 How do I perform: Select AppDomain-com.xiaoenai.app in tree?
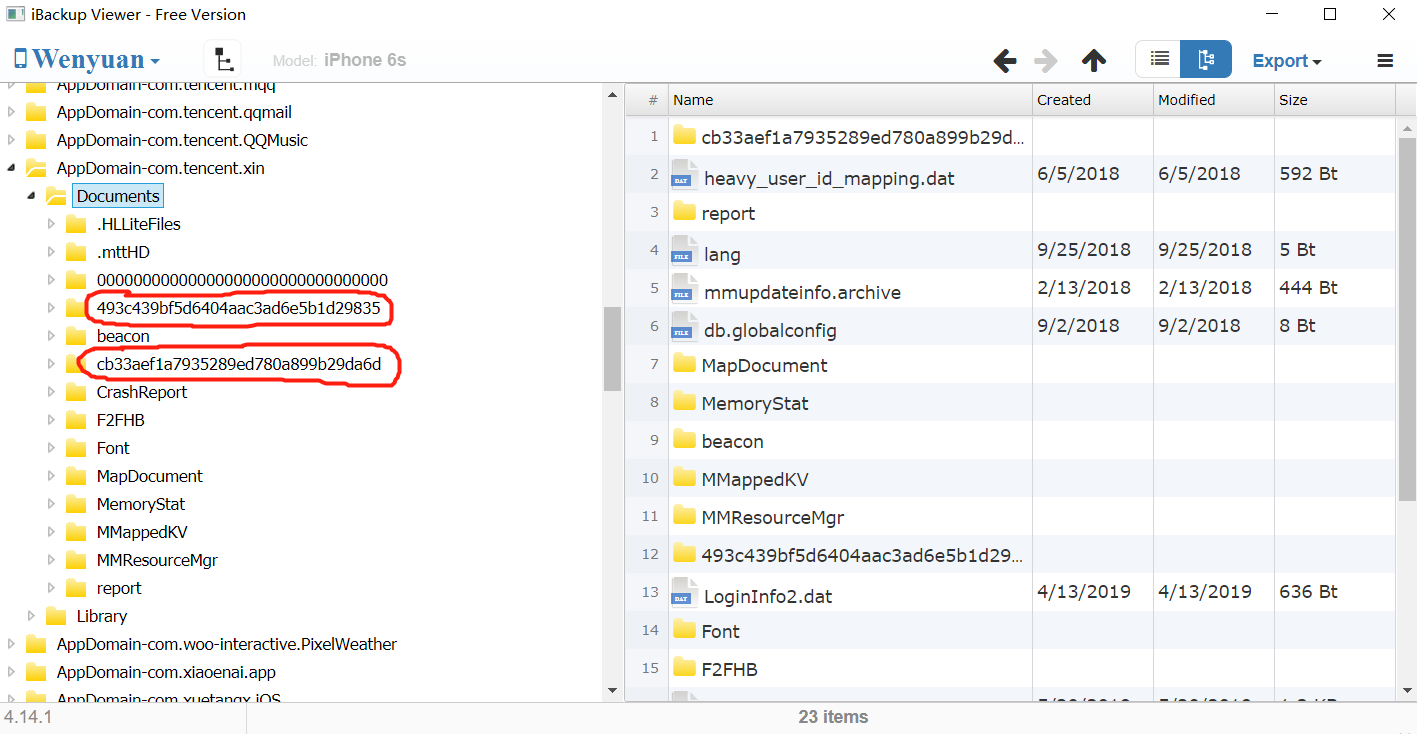[x=166, y=672]
